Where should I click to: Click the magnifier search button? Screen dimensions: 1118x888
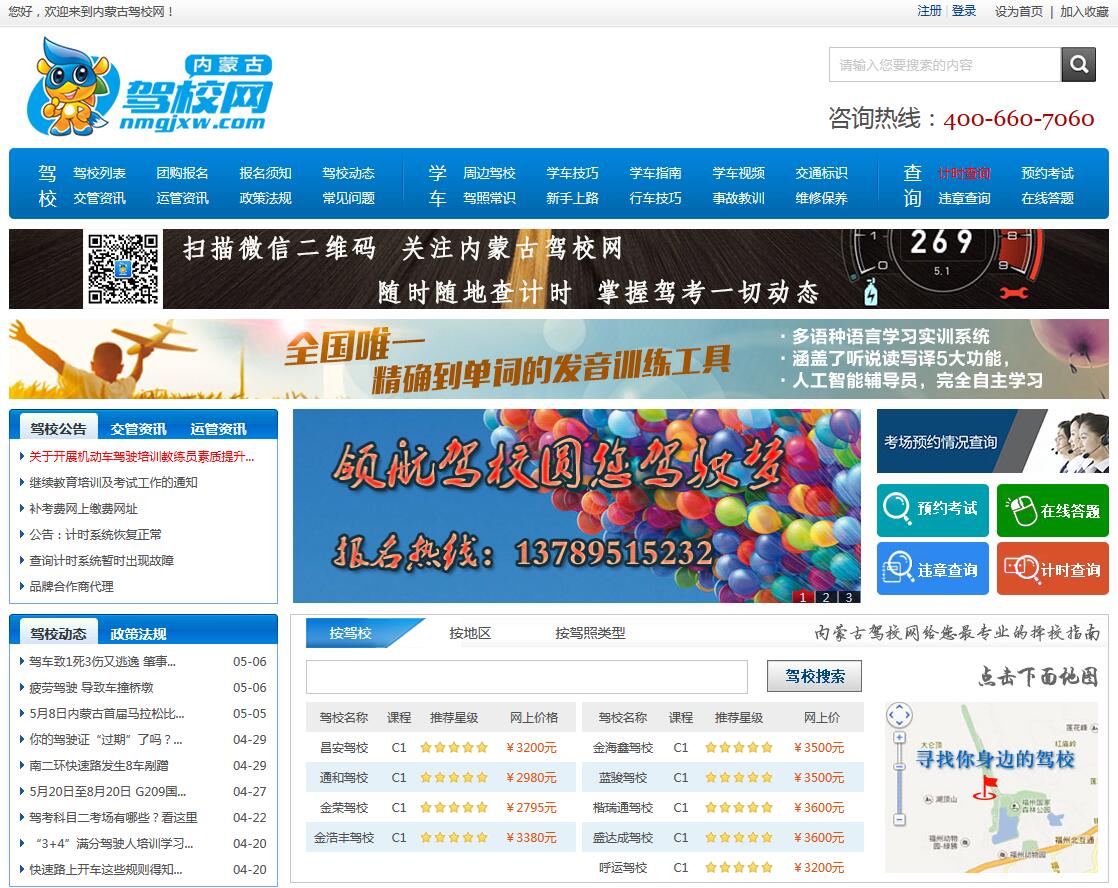click(1078, 65)
